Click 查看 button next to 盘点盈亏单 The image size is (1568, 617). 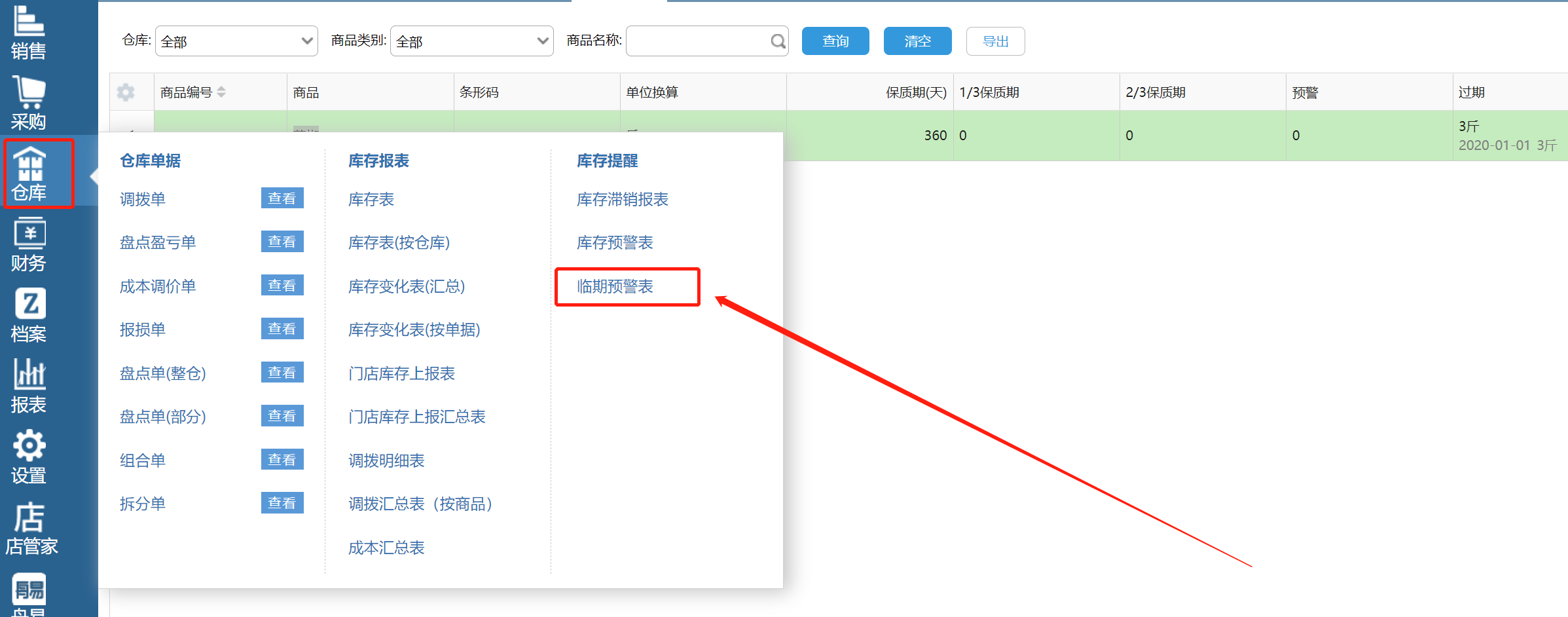click(x=282, y=242)
